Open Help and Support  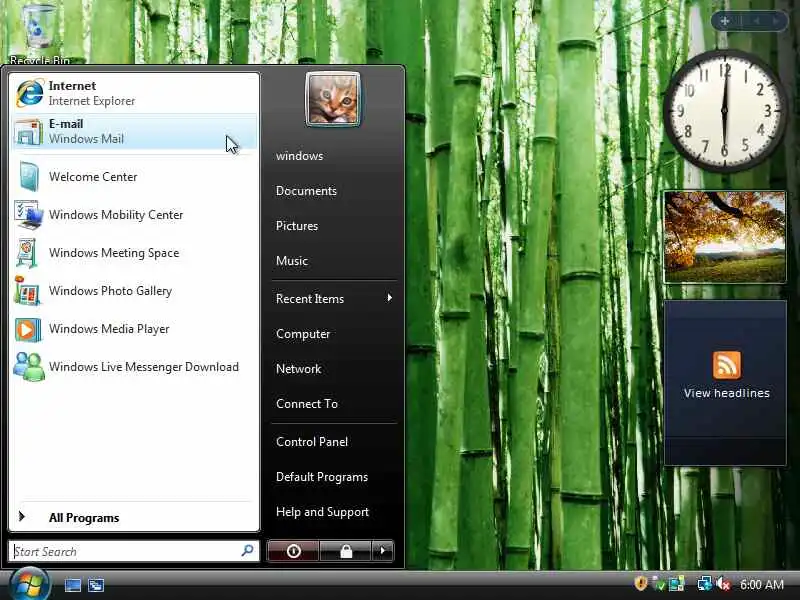click(x=322, y=512)
